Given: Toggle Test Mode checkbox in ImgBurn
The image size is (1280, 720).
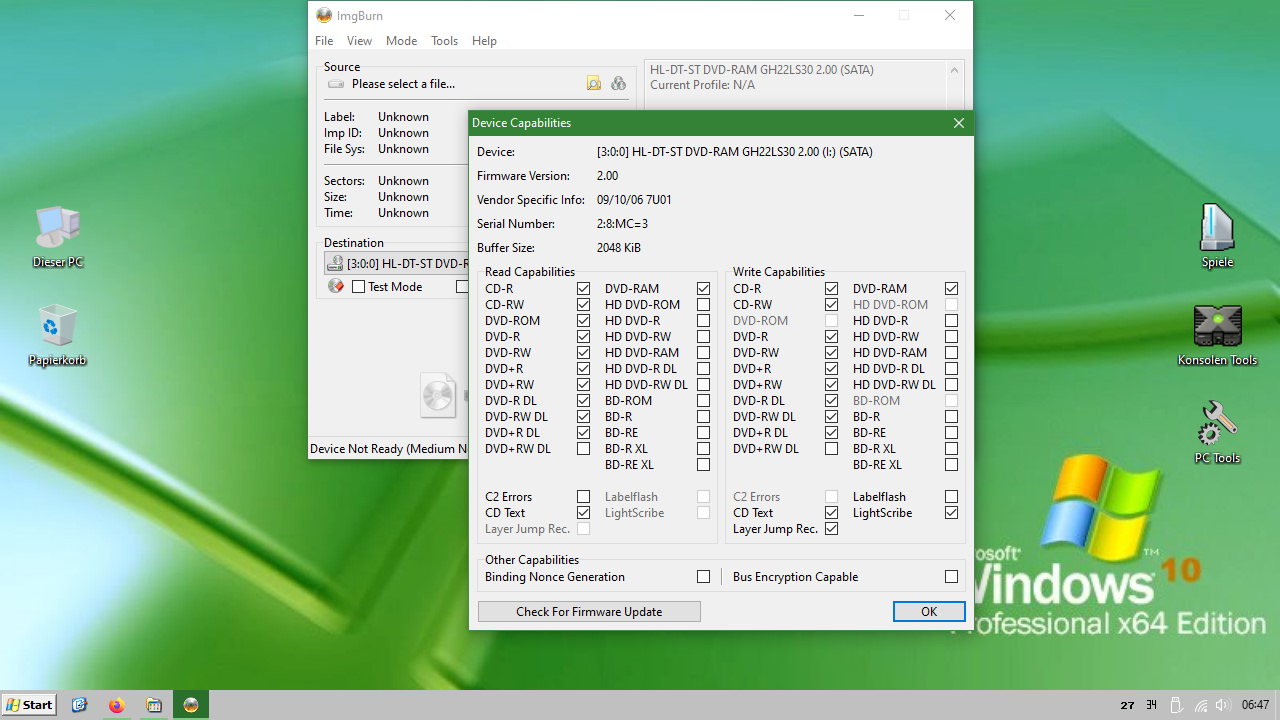Looking at the screenshot, I should point(359,287).
